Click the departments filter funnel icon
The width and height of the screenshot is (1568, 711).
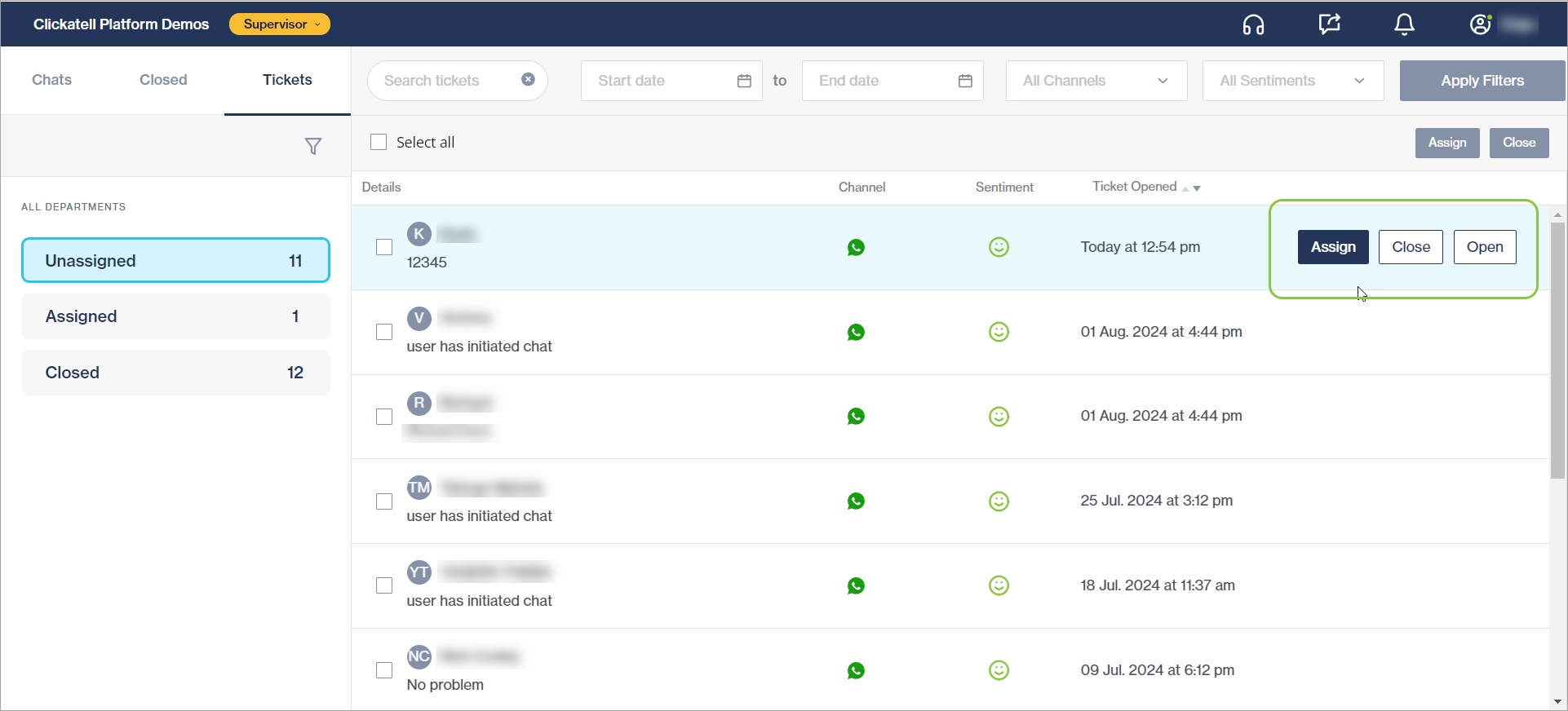pyautogui.click(x=312, y=146)
